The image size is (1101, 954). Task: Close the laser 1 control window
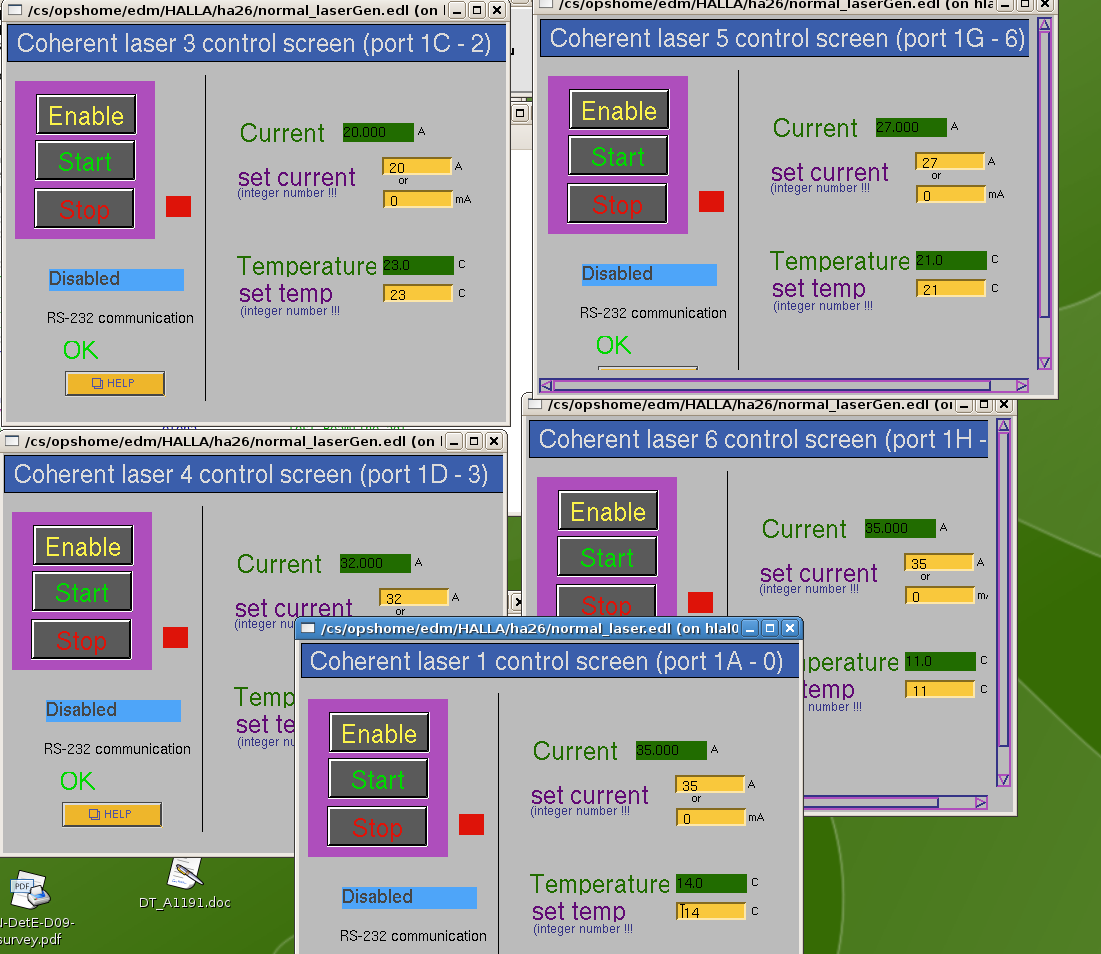[x=790, y=628]
